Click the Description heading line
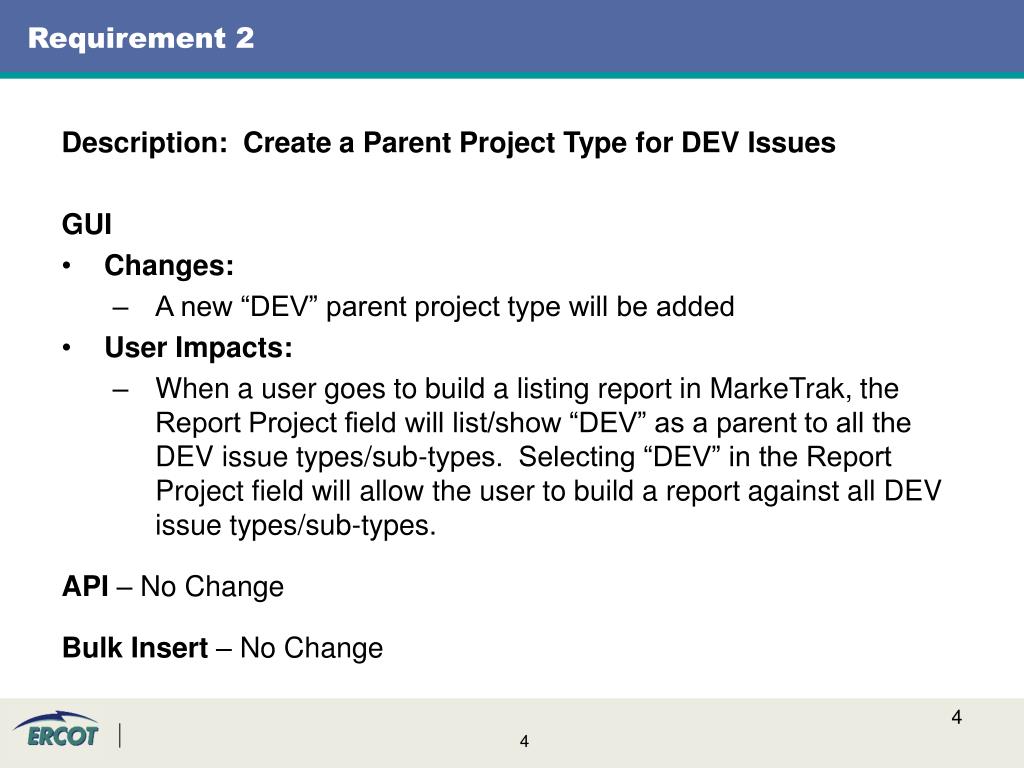1024x768 pixels. tap(449, 143)
